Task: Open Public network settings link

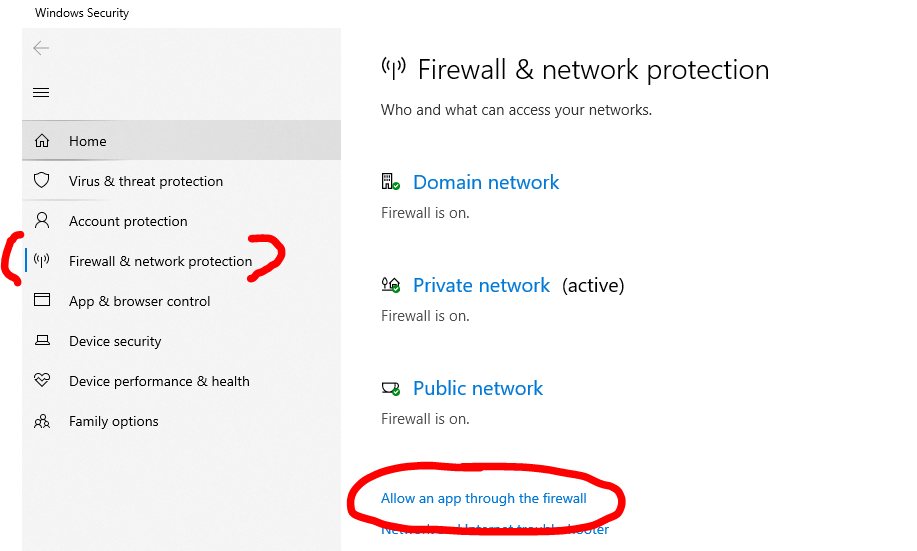Action: coord(478,388)
